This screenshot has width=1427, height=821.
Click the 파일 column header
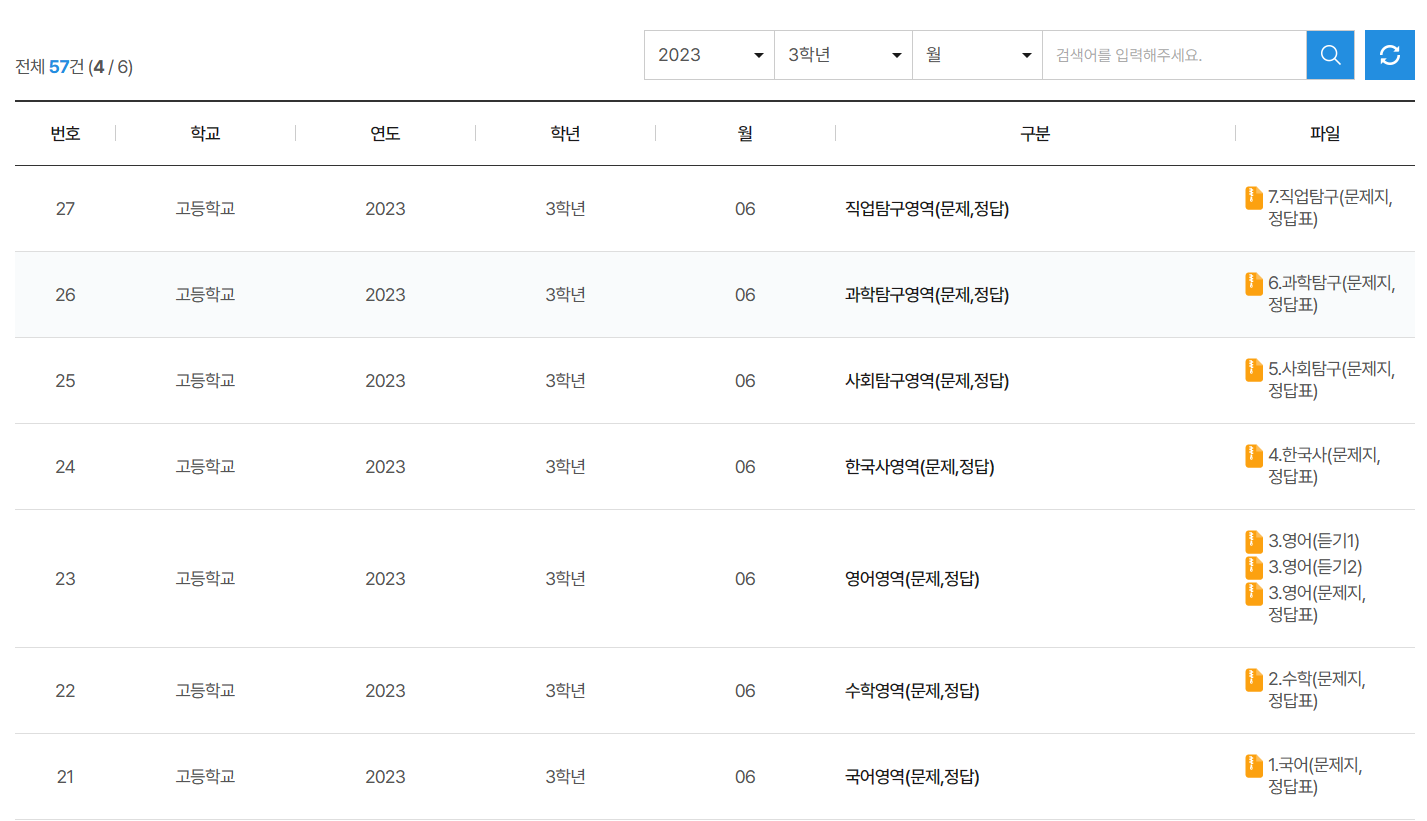click(1323, 132)
